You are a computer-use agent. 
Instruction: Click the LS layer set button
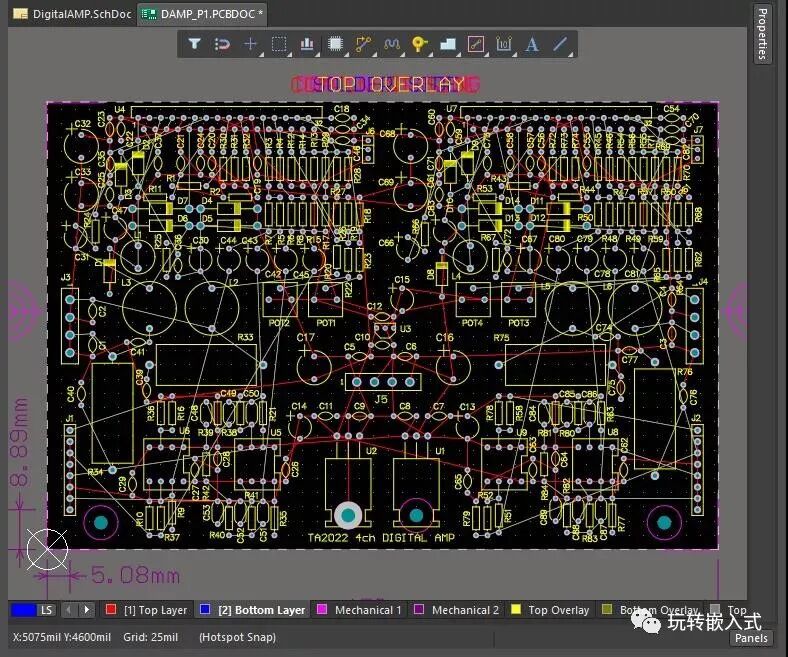tap(46, 610)
